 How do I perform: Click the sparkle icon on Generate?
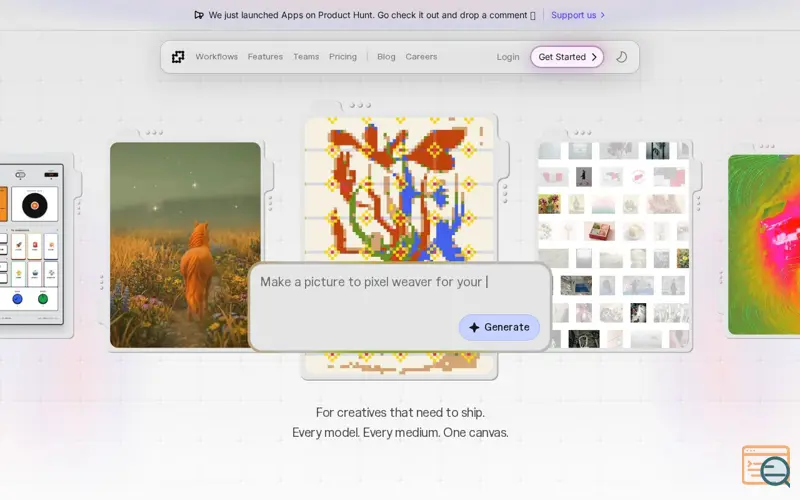(x=474, y=328)
